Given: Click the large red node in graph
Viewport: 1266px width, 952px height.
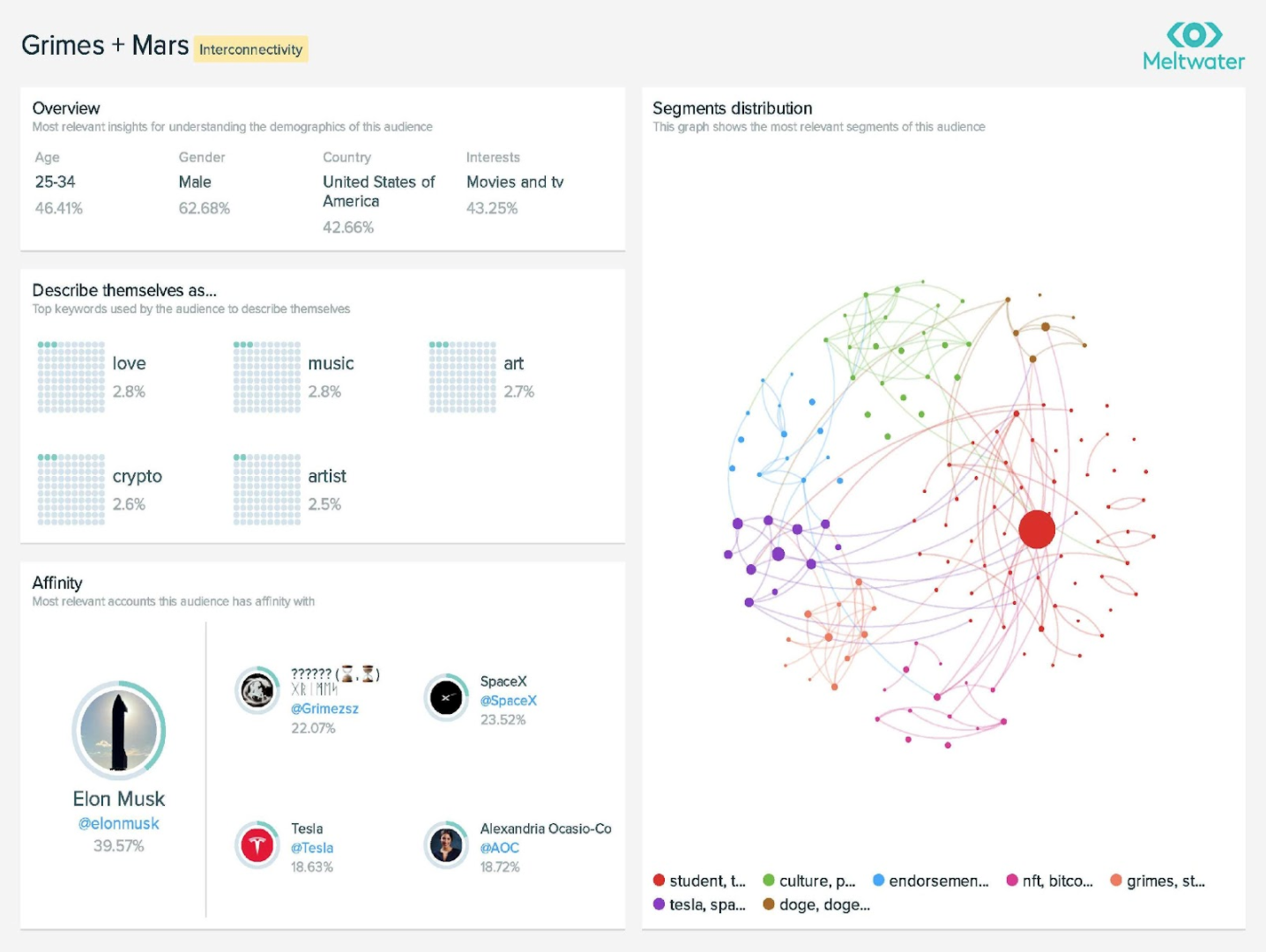Looking at the screenshot, I should click(1037, 529).
